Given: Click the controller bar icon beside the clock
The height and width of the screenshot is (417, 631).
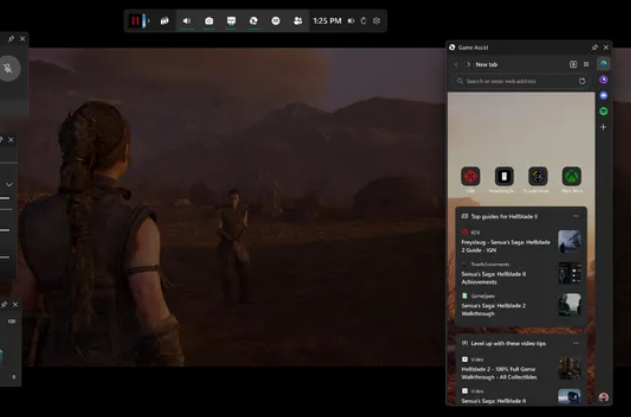Looking at the screenshot, I should point(351,21).
